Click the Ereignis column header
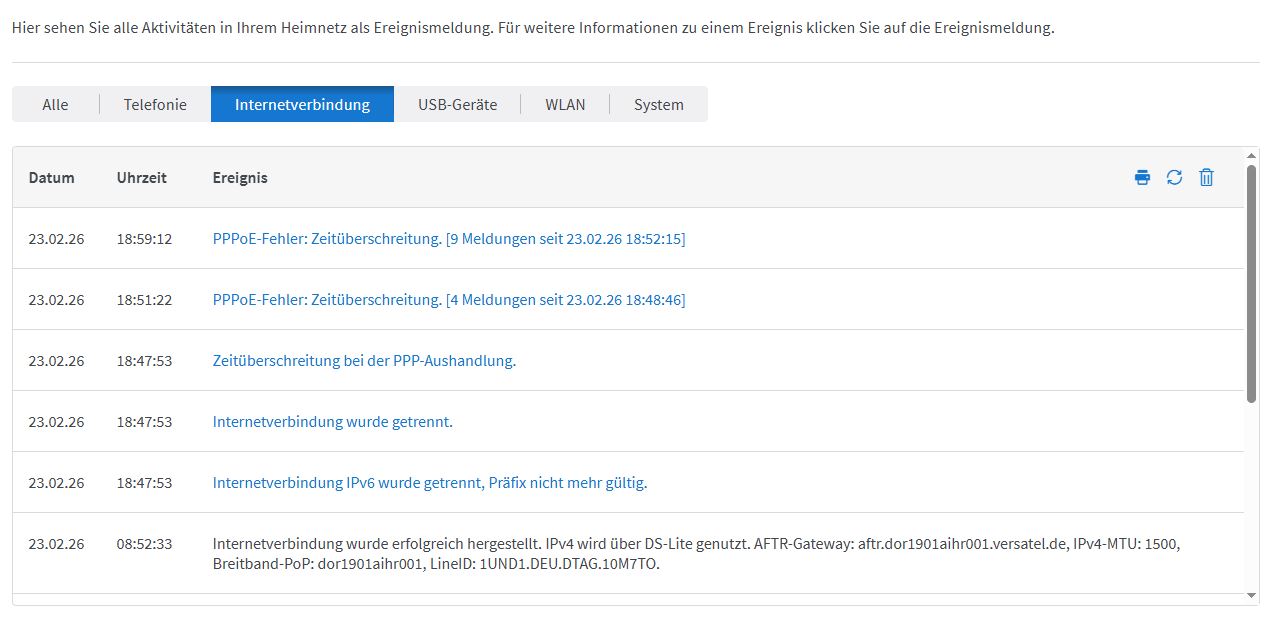Screen dimensions: 1277x623 [240, 178]
